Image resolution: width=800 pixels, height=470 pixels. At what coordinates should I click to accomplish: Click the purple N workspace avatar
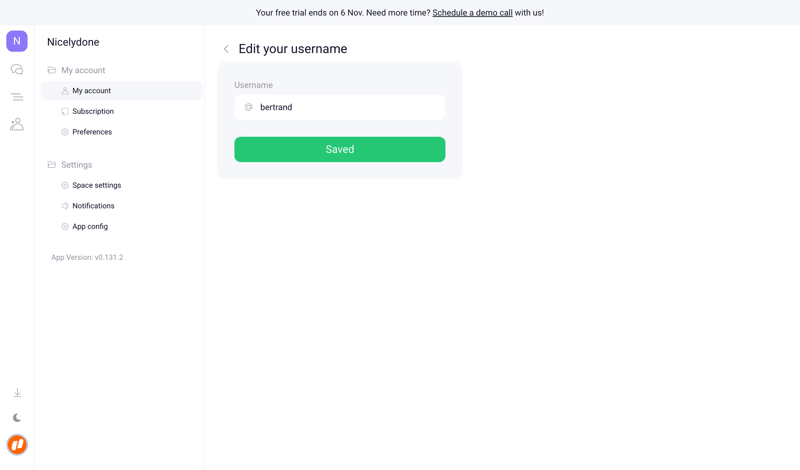(17, 41)
